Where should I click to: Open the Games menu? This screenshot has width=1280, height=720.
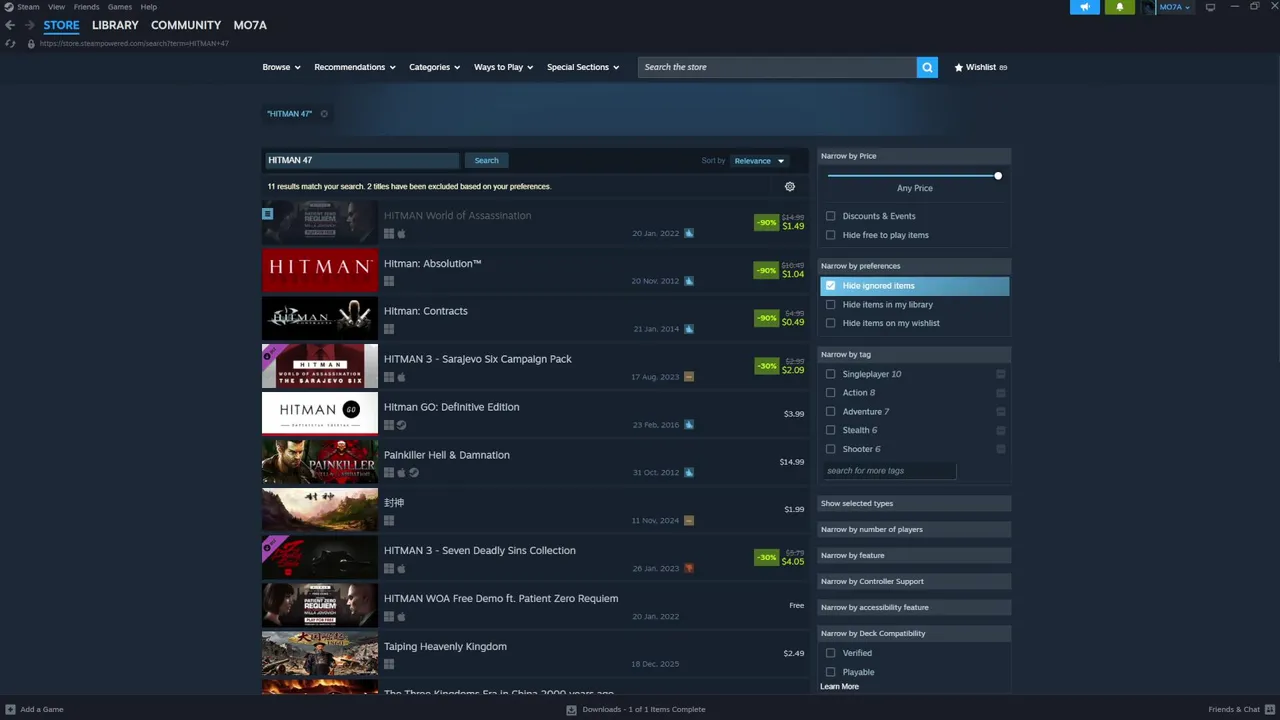120,7
